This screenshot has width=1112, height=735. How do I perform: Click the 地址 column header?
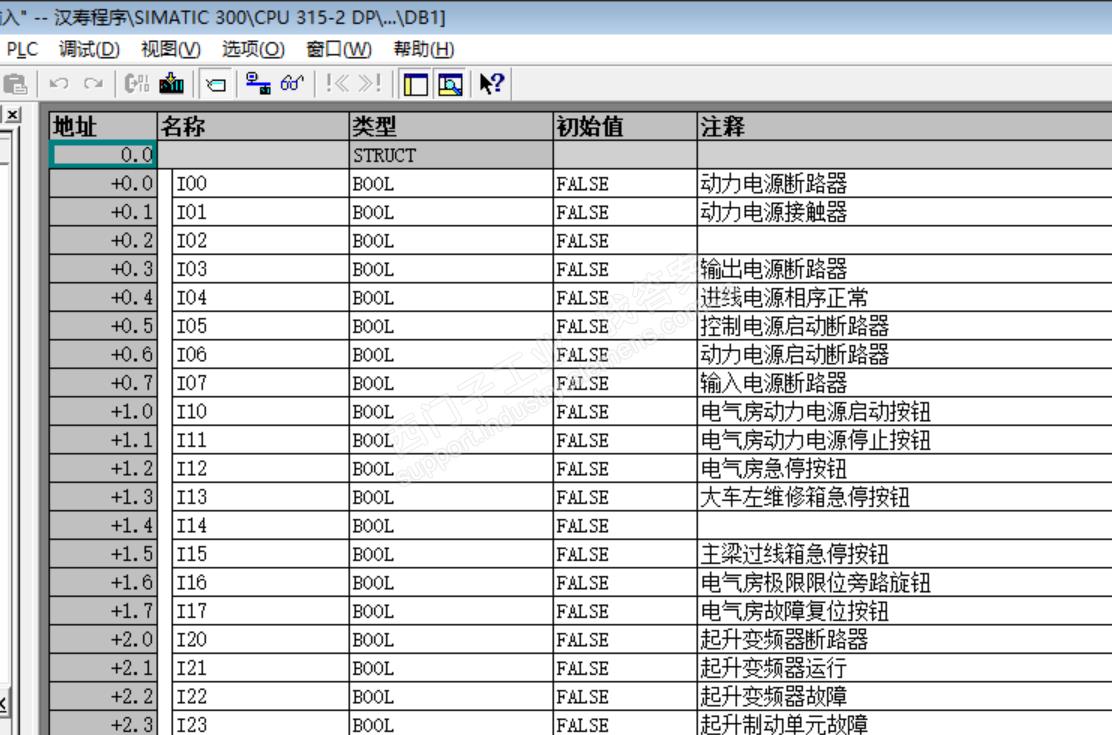coord(104,126)
